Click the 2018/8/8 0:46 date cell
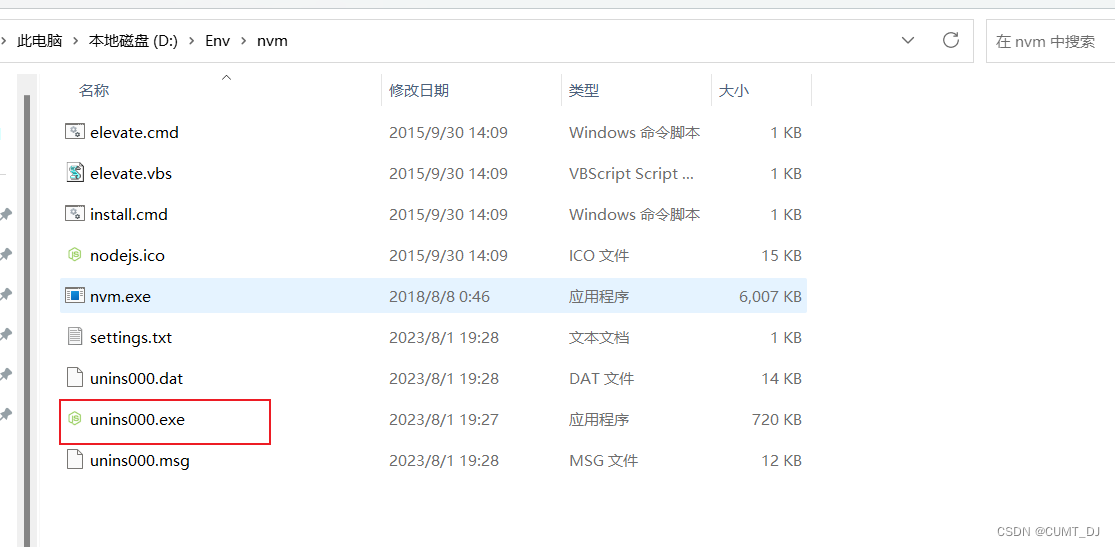Screen dimensions: 1115x547 [x=439, y=297]
